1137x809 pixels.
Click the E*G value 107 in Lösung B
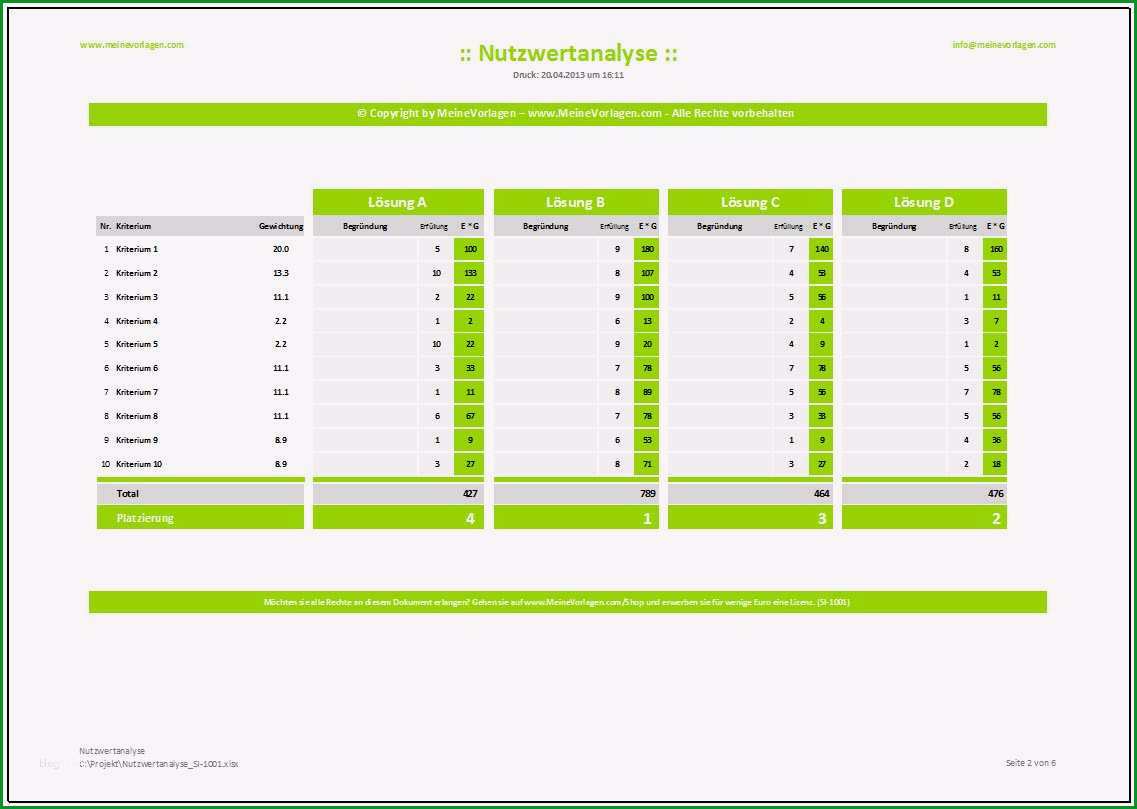click(647, 273)
